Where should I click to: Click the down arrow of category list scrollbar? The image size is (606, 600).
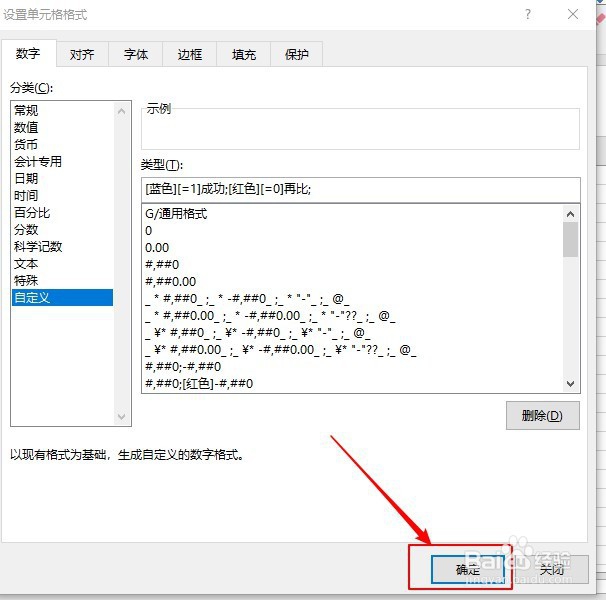point(121,416)
